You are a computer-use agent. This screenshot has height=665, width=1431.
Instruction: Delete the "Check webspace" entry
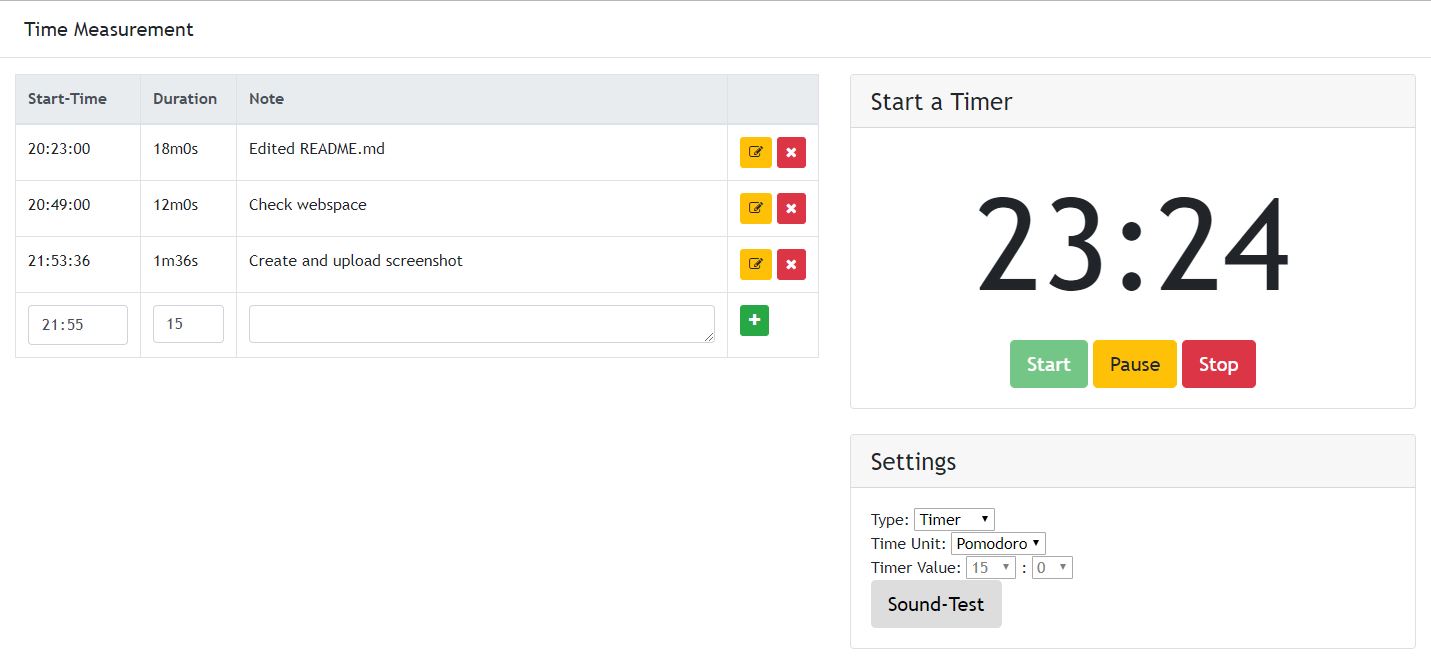click(791, 208)
